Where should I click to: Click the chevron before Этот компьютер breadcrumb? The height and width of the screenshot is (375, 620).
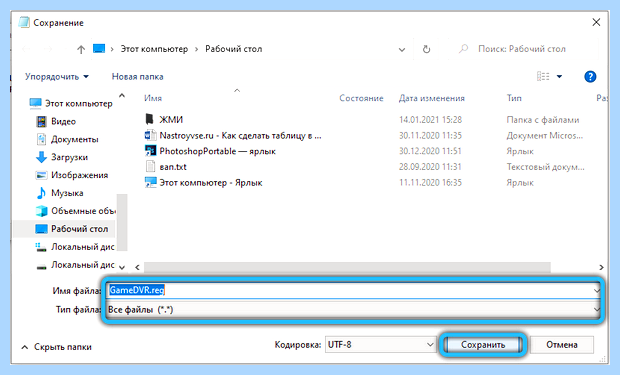click(112, 49)
